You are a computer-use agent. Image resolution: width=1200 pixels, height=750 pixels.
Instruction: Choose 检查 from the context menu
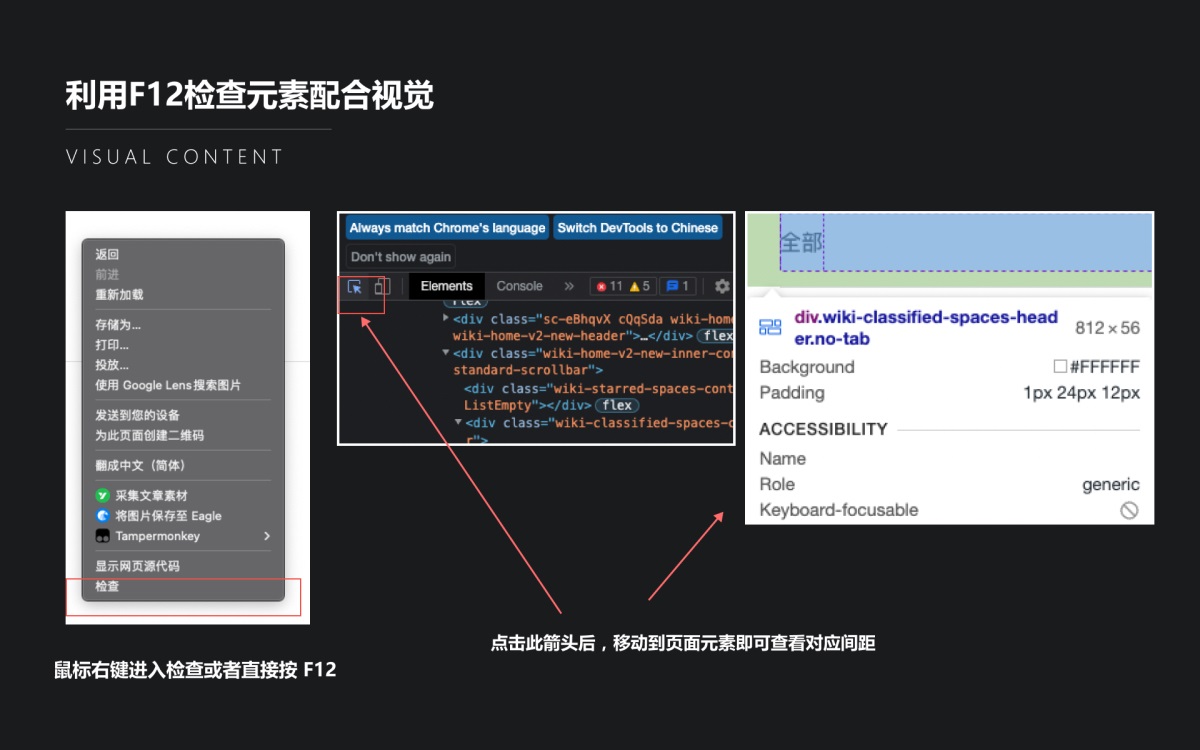pyautogui.click(x=107, y=587)
